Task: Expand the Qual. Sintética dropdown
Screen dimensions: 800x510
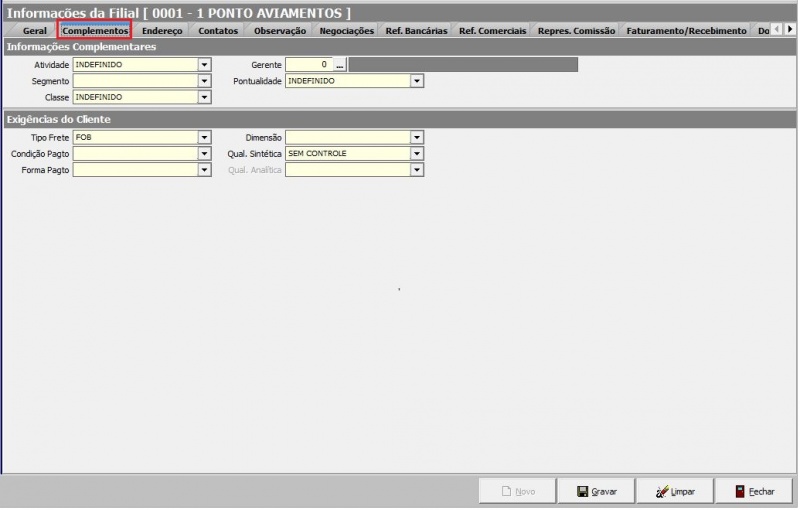Action: point(417,154)
